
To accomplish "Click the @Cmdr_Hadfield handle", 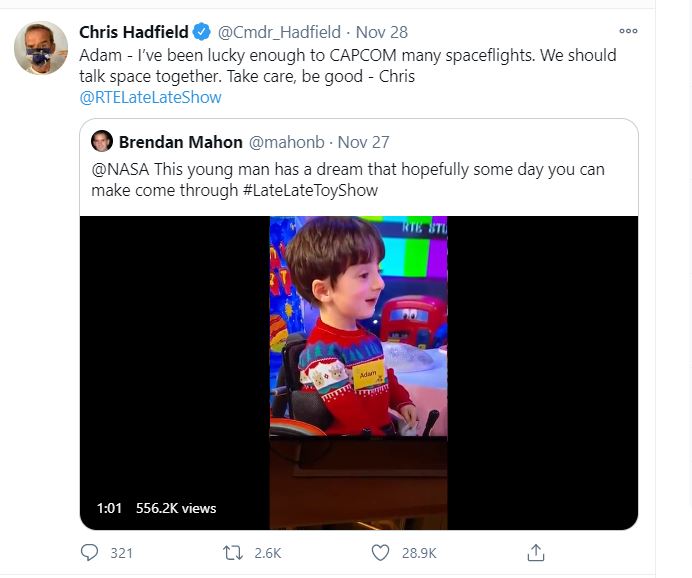I will [279, 32].
